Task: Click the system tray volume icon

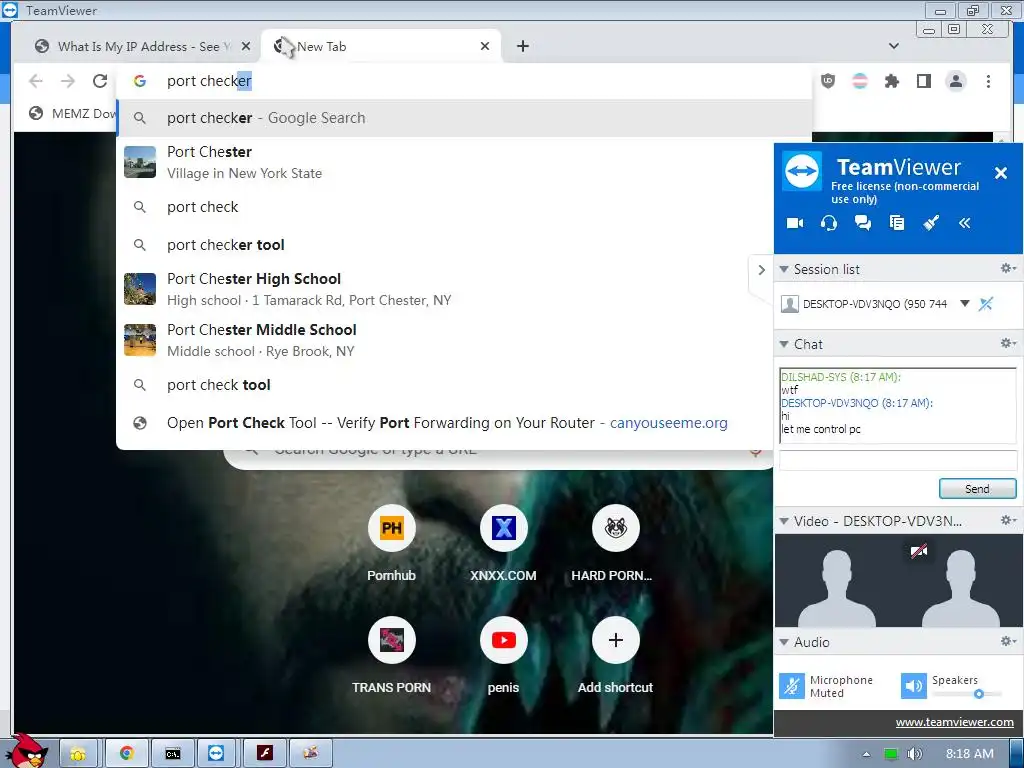Action: click(x=915, y=754)
